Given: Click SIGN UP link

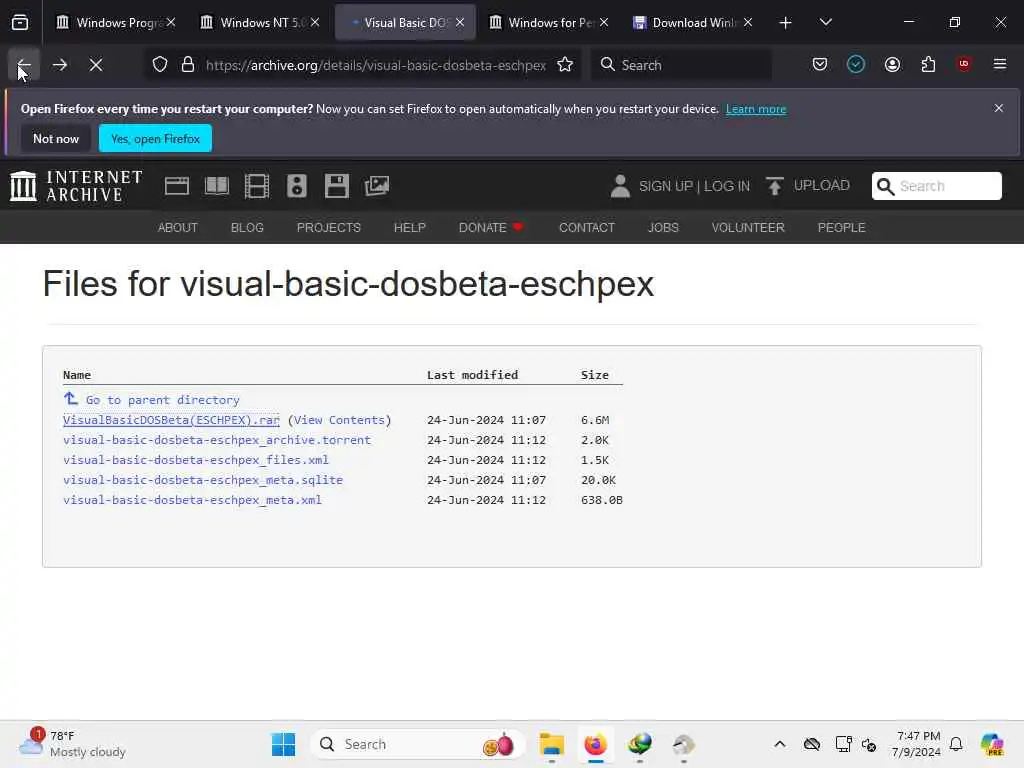Looking at the screenshot, I should coord(665,186).
